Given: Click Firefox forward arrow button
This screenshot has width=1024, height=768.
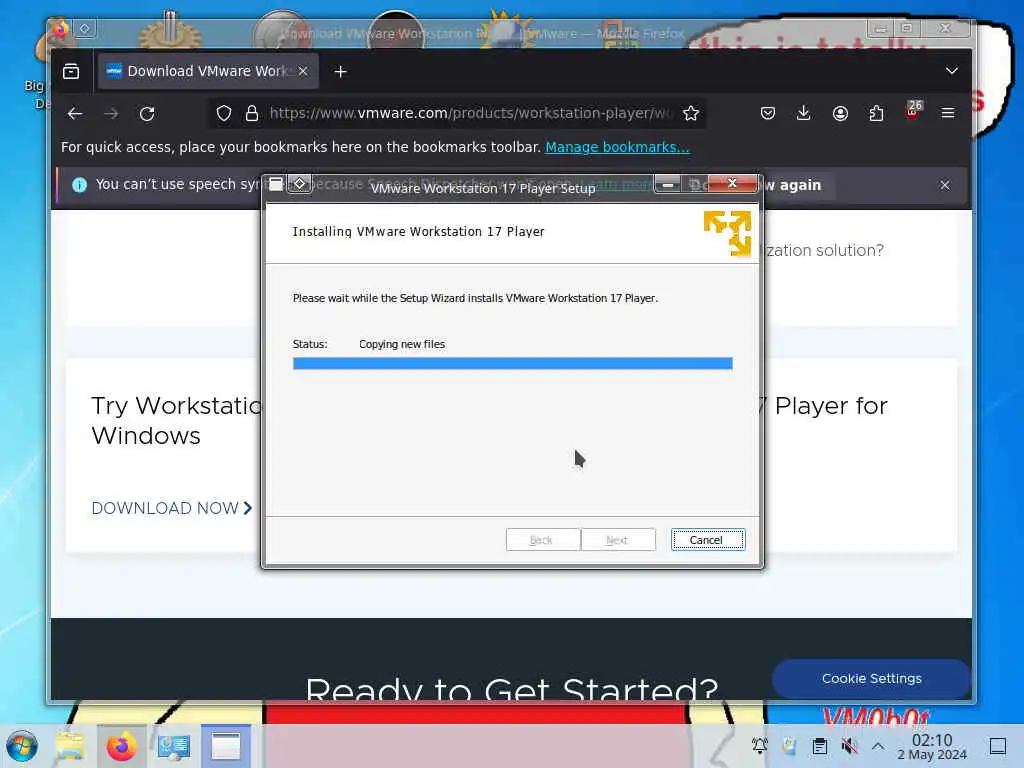Looking at the screenshot, I should (x=111, y=114).
